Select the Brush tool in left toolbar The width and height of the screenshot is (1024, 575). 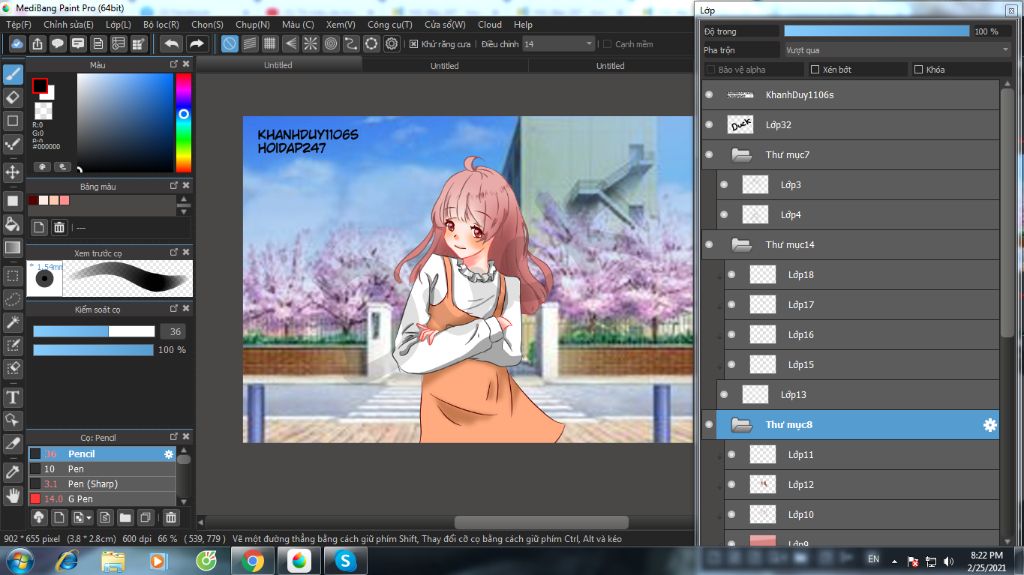[12, 74]
